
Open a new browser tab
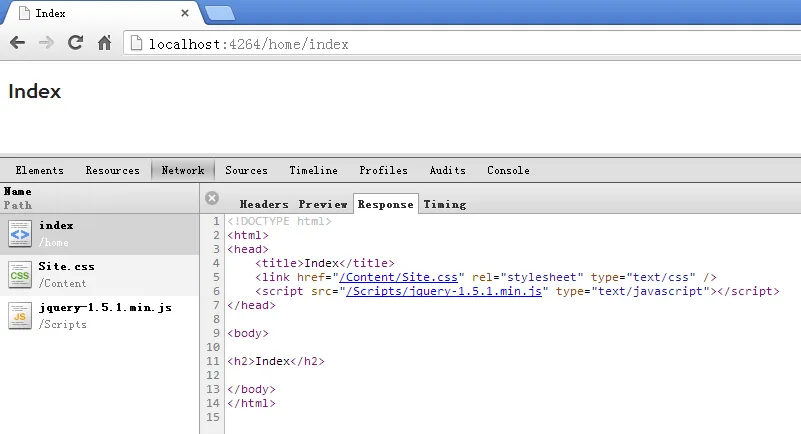[220, 14]
